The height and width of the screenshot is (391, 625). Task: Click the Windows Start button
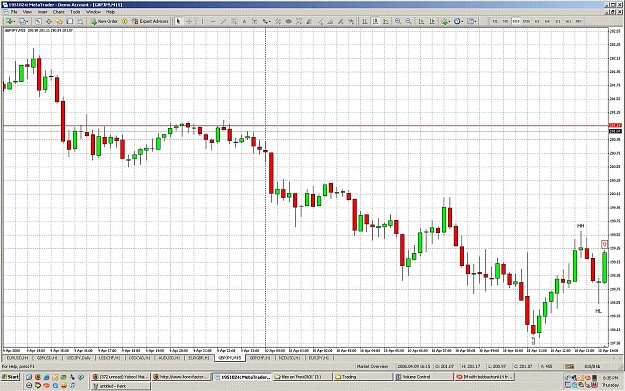(11, 377)
